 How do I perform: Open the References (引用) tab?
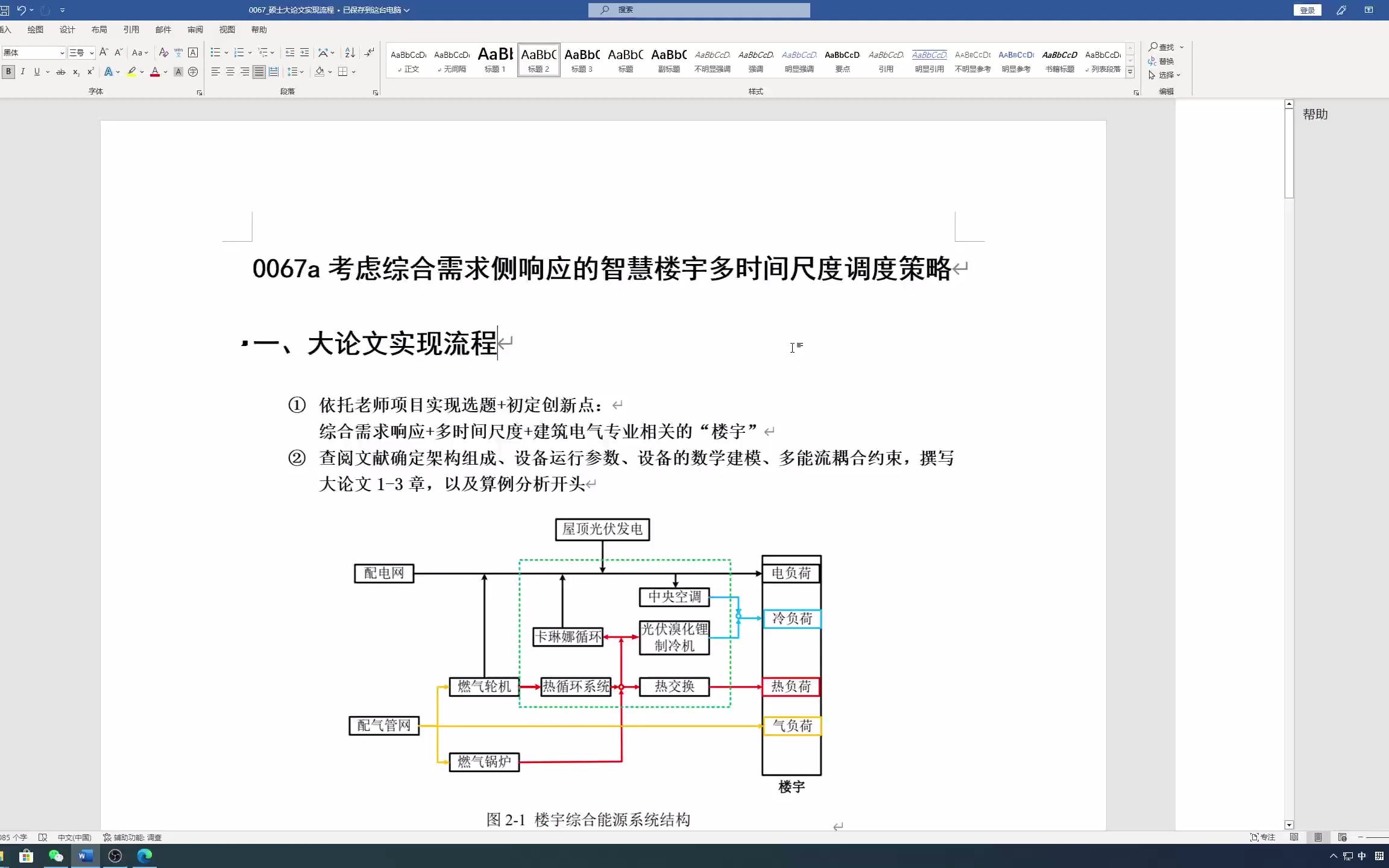pyautogui.click(x=131, y=30)
